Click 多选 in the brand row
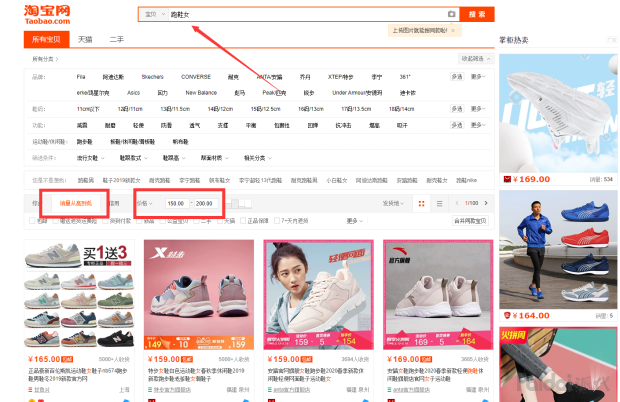This screenshot has width=620, height=402. 457,77
